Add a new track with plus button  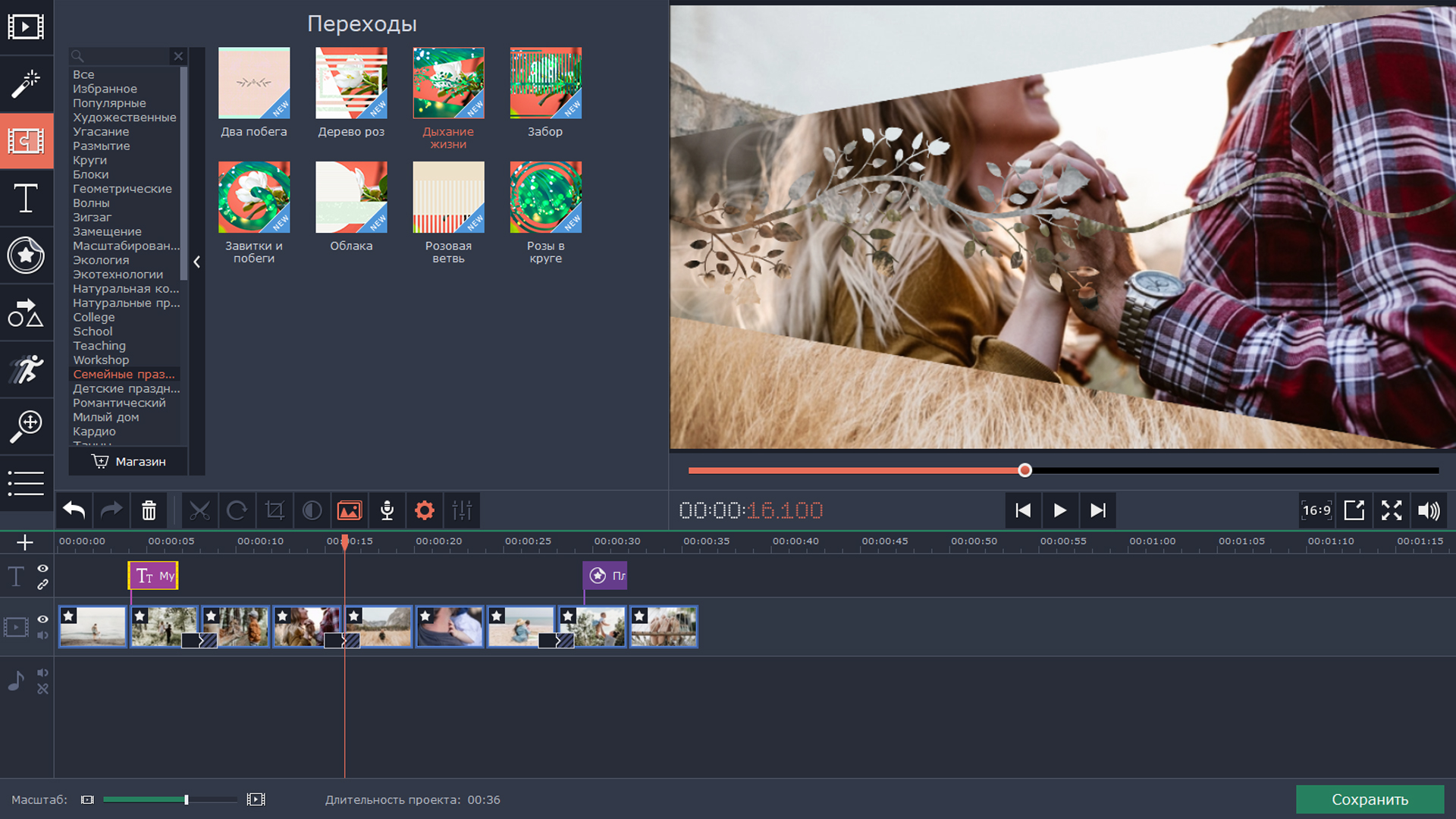(x=25, y=542)
